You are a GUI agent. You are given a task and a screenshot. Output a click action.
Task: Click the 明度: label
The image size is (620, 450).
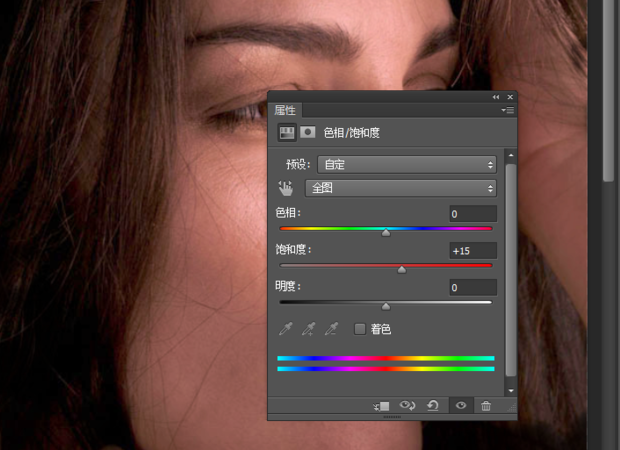pos(288,286)
